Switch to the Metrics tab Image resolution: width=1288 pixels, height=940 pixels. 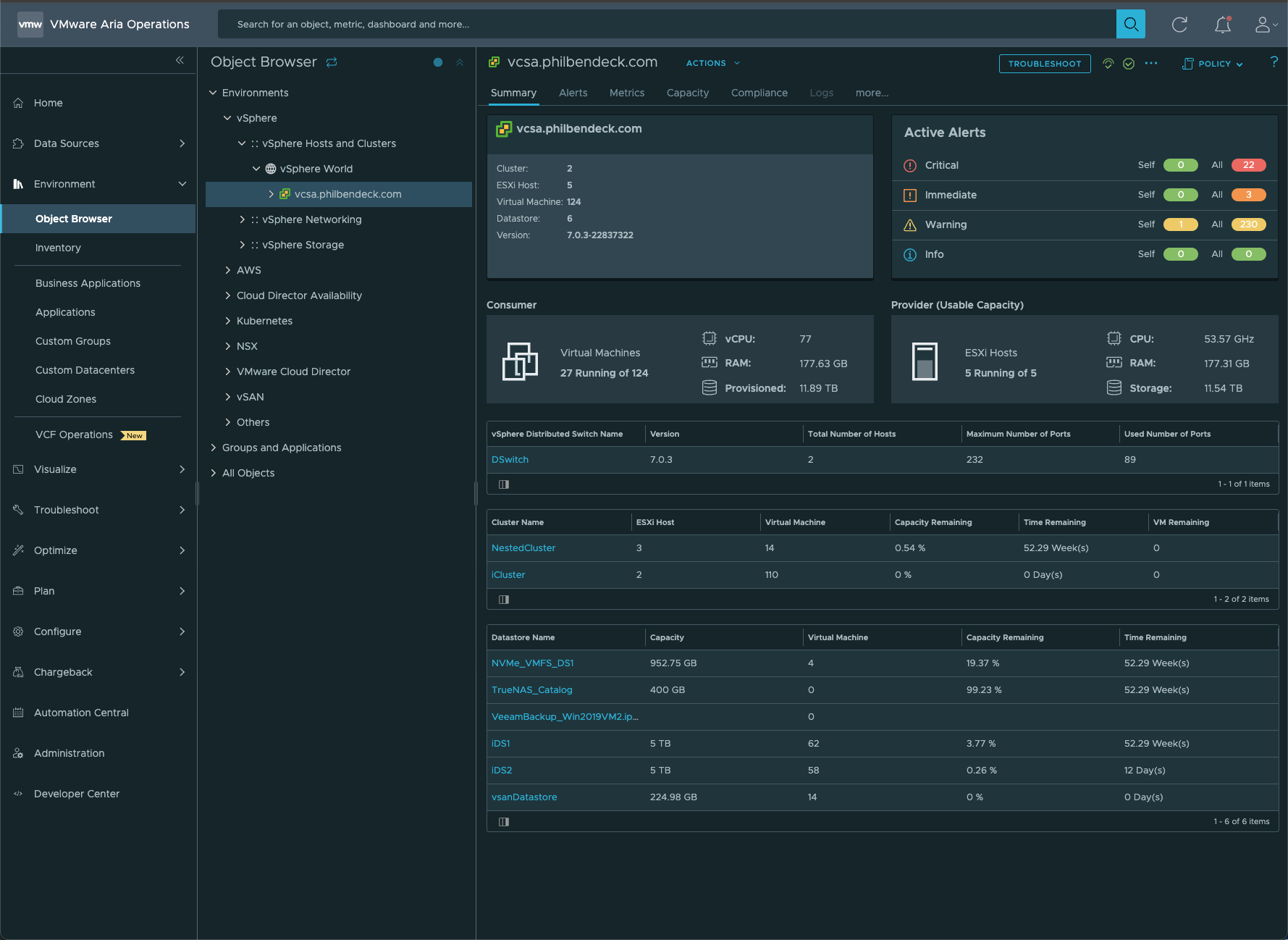[627, 93]
